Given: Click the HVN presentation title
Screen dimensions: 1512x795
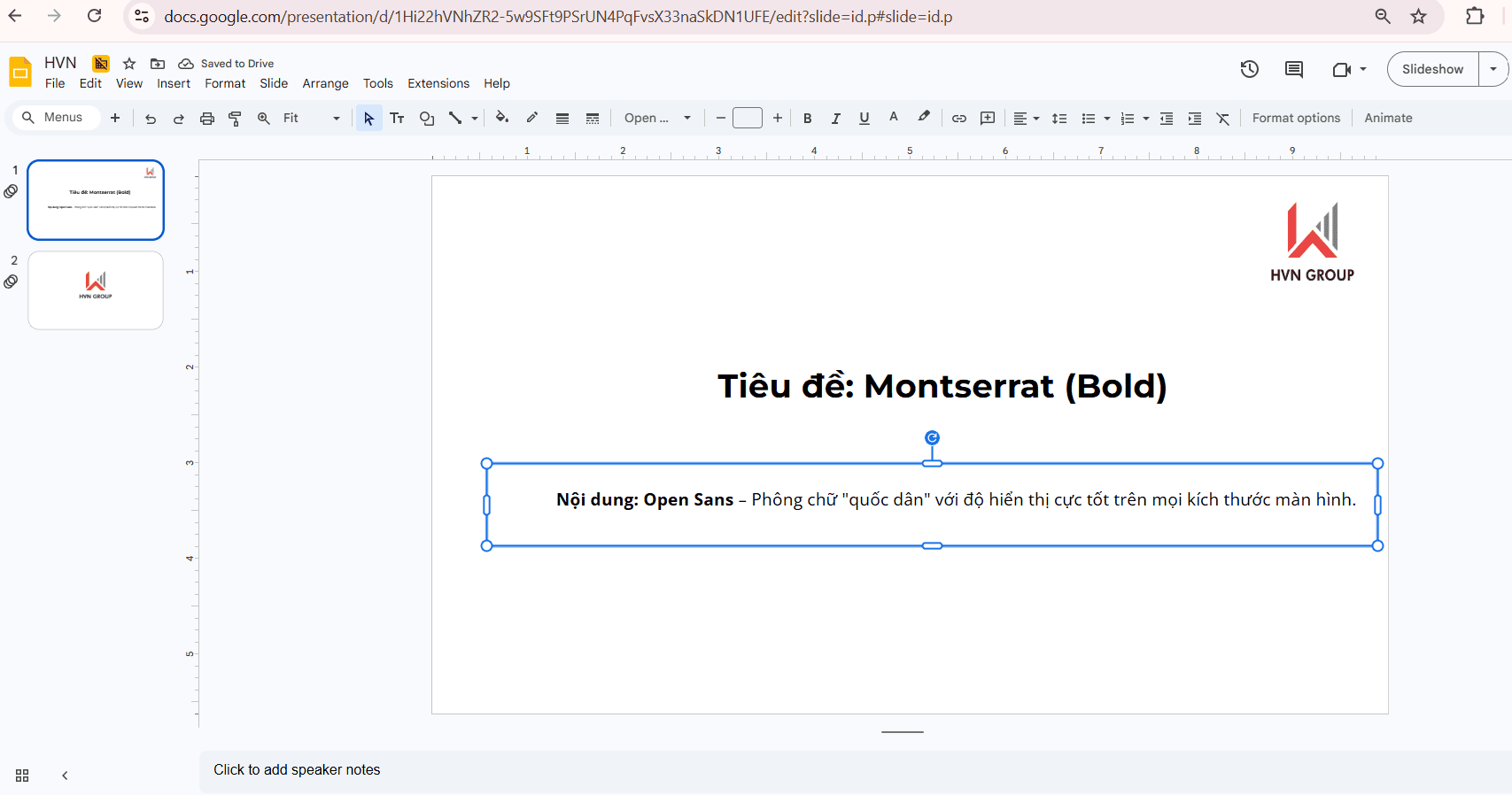Looking at the screenshot, I should click(x=60, y=63).
